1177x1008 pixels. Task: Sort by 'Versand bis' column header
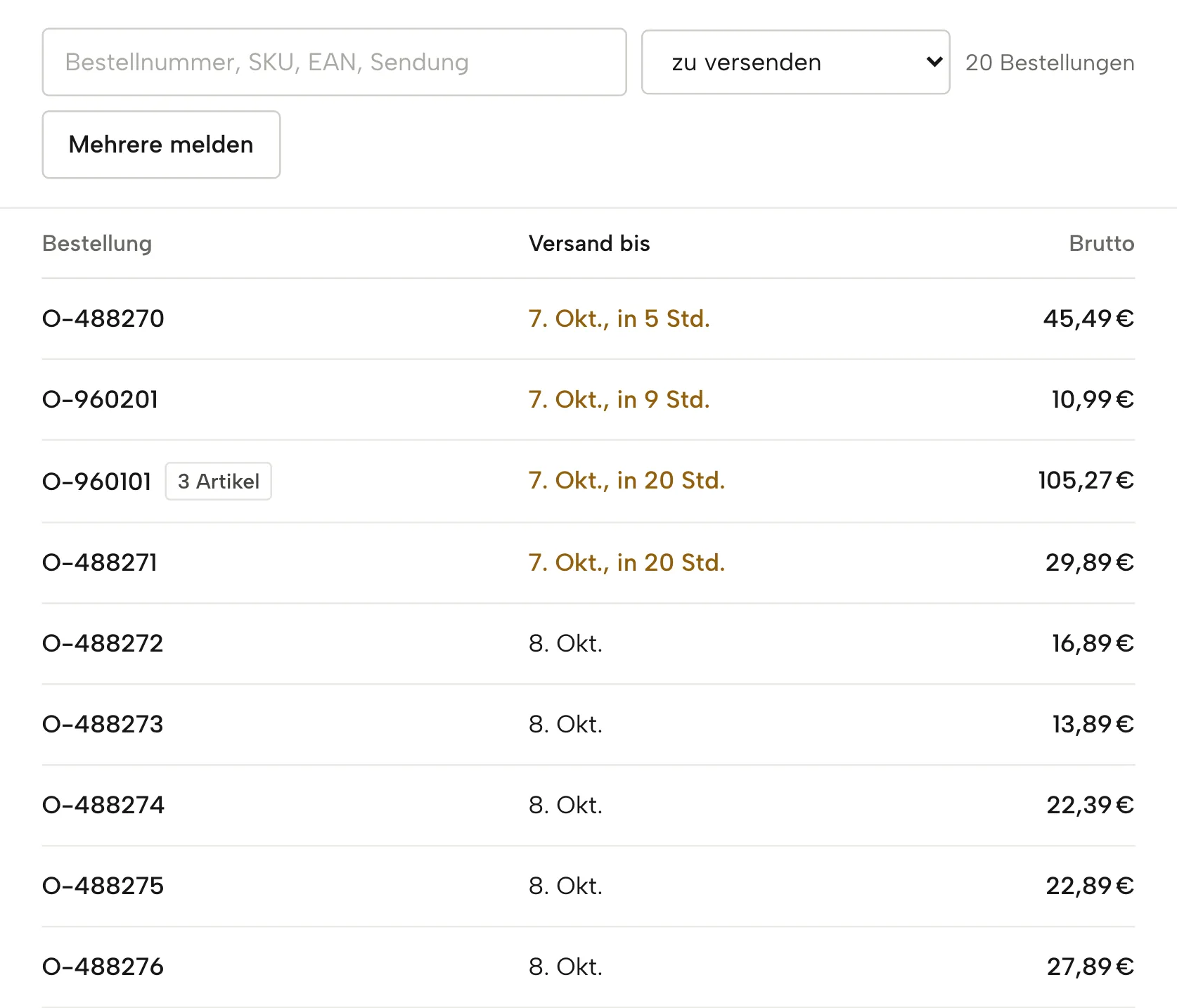(x=589, y=243)
